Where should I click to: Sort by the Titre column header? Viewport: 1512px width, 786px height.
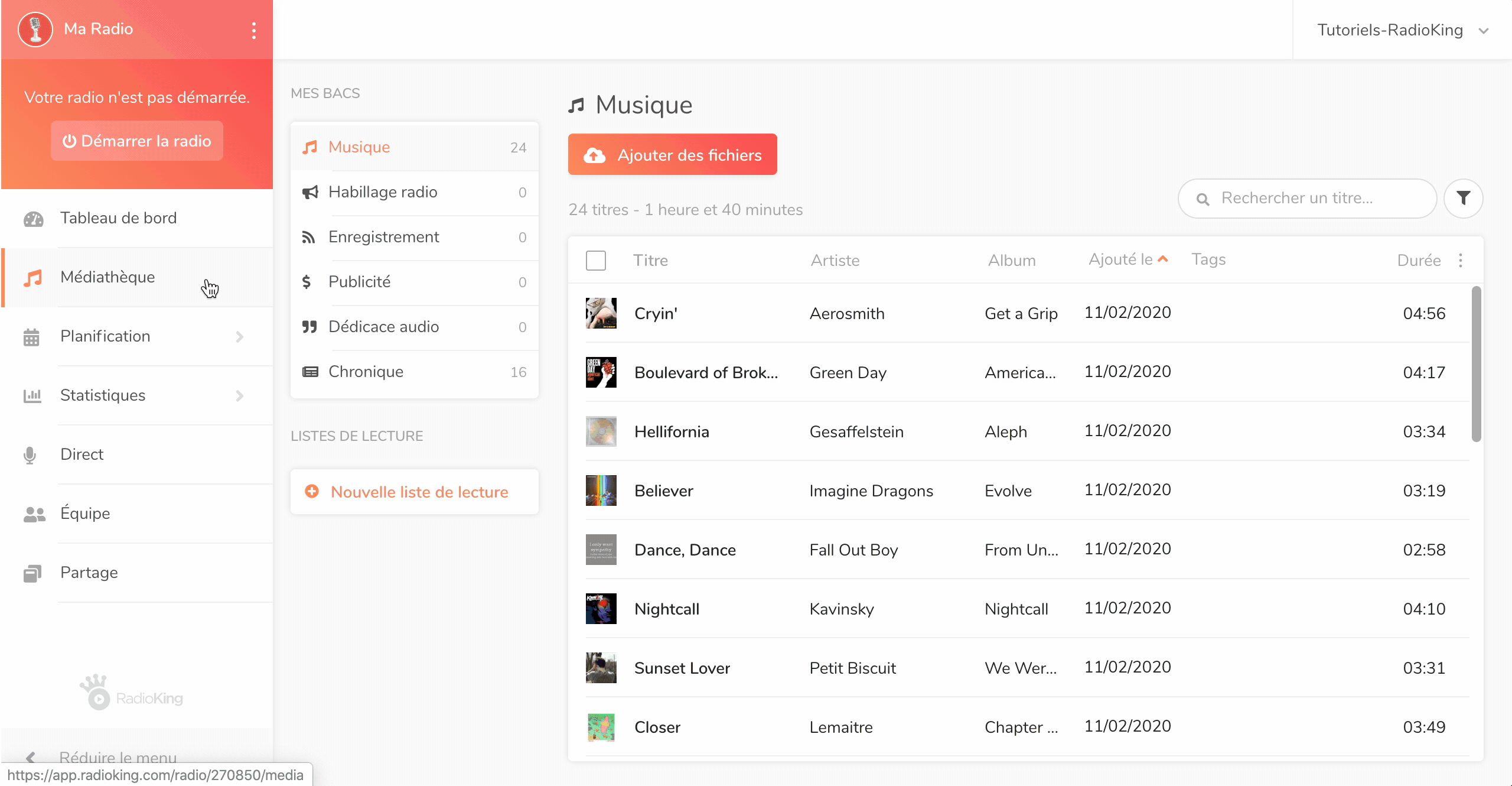point(650,261)
